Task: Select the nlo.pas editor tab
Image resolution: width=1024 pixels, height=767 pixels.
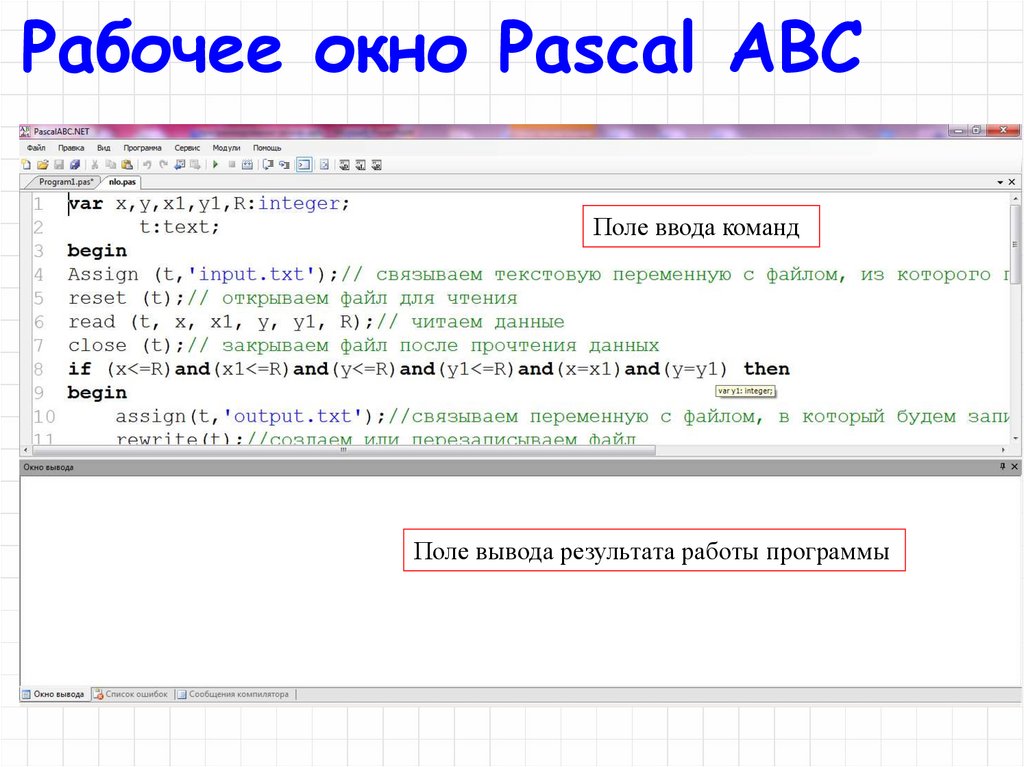Action: 122,182
